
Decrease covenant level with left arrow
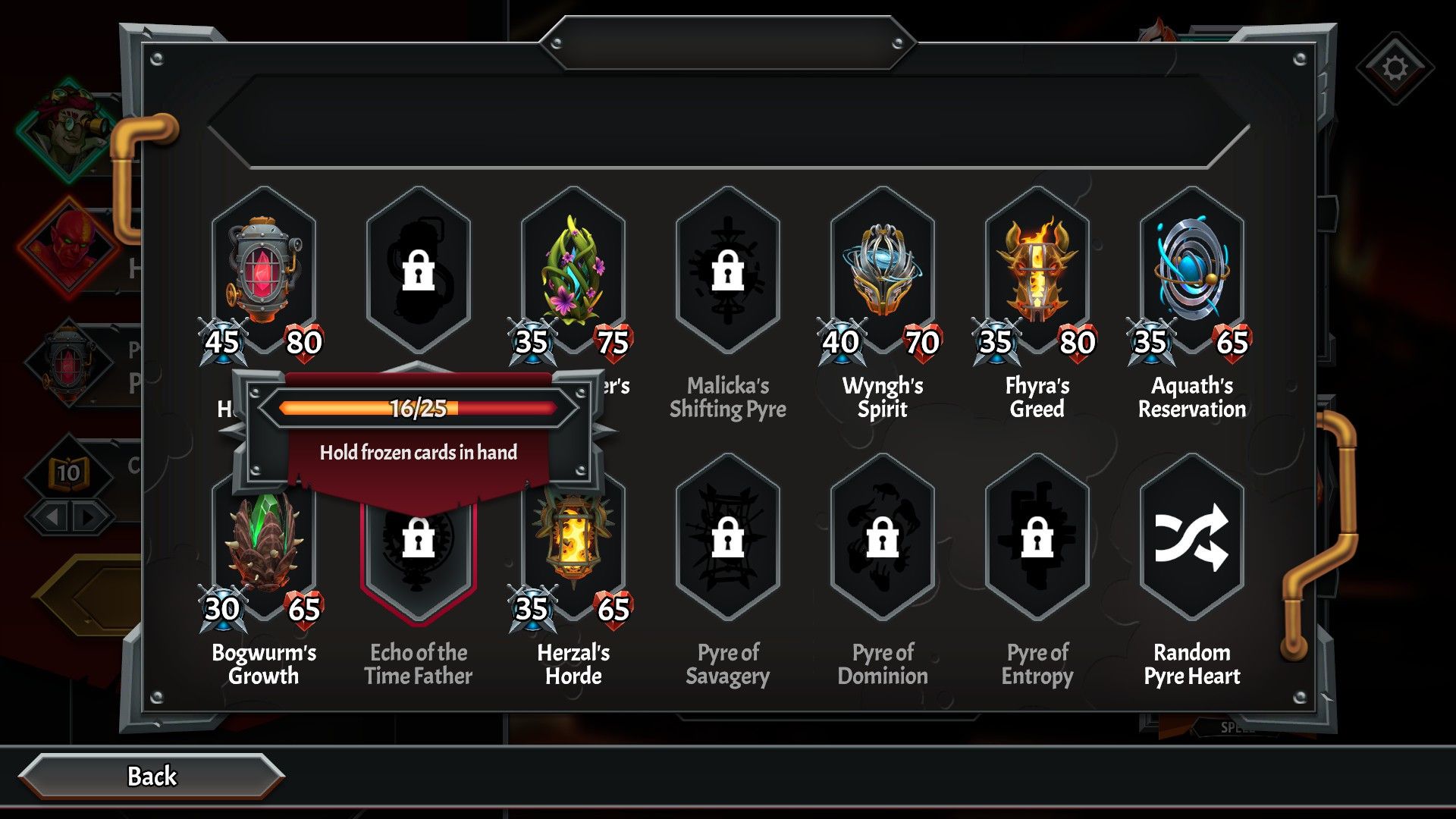tap(52, 517)
